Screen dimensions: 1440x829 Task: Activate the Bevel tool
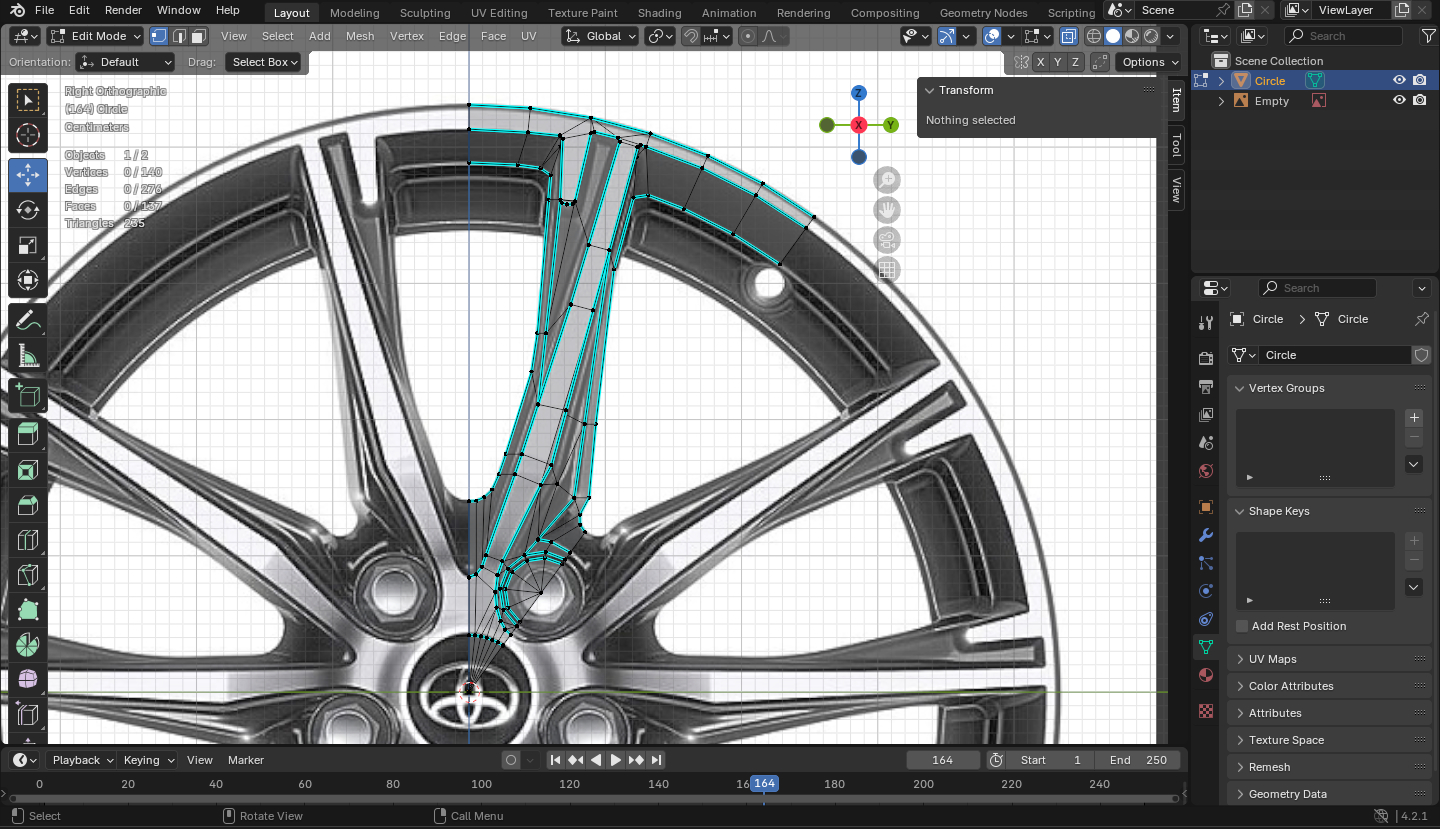28,505
